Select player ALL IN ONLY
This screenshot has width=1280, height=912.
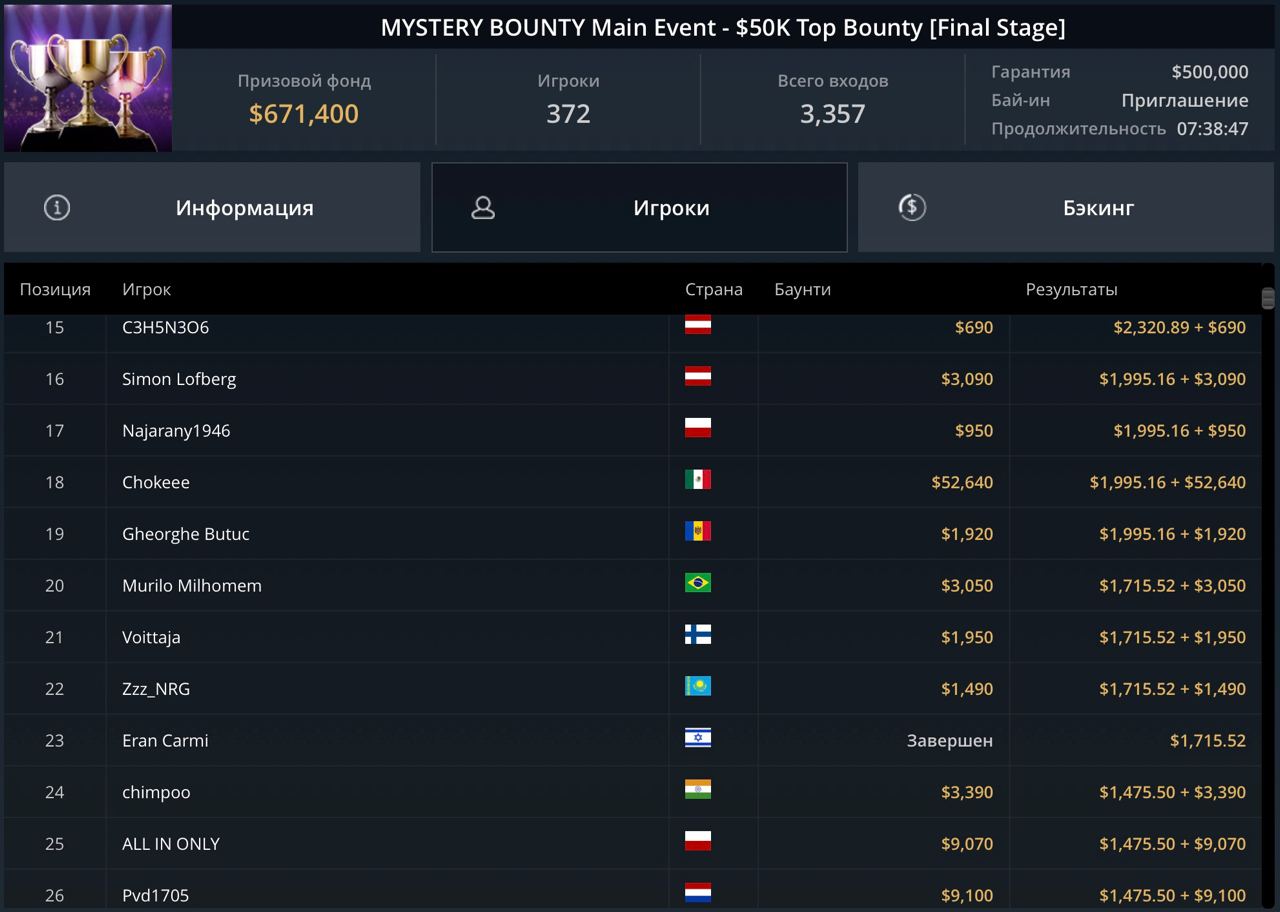pyautogui.click(x=171, y=844)
